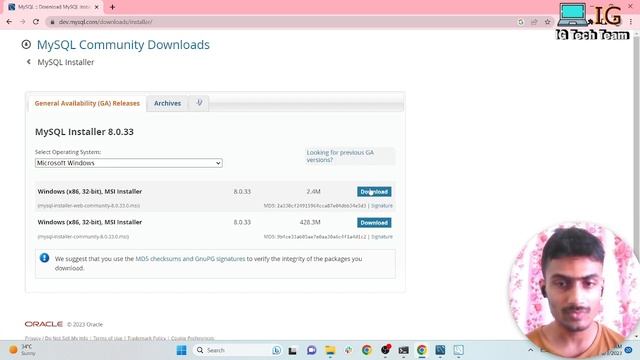Click the MySQL Installer breadcrumb text
The height and width of the screenshot is (360, 640).
(66, 62)
